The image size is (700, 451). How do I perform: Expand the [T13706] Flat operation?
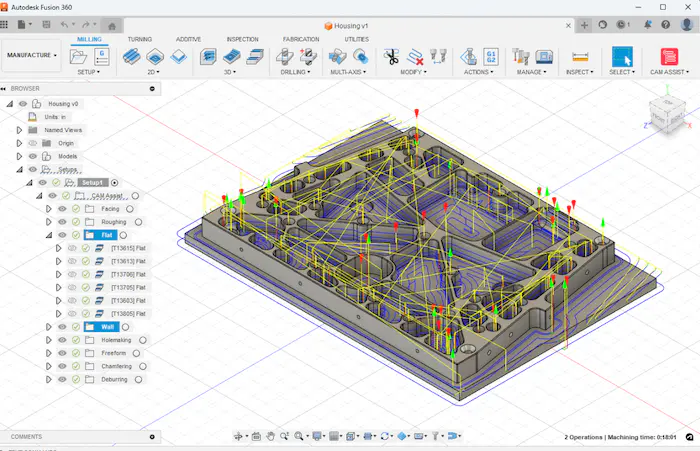[x=58, y=274]
